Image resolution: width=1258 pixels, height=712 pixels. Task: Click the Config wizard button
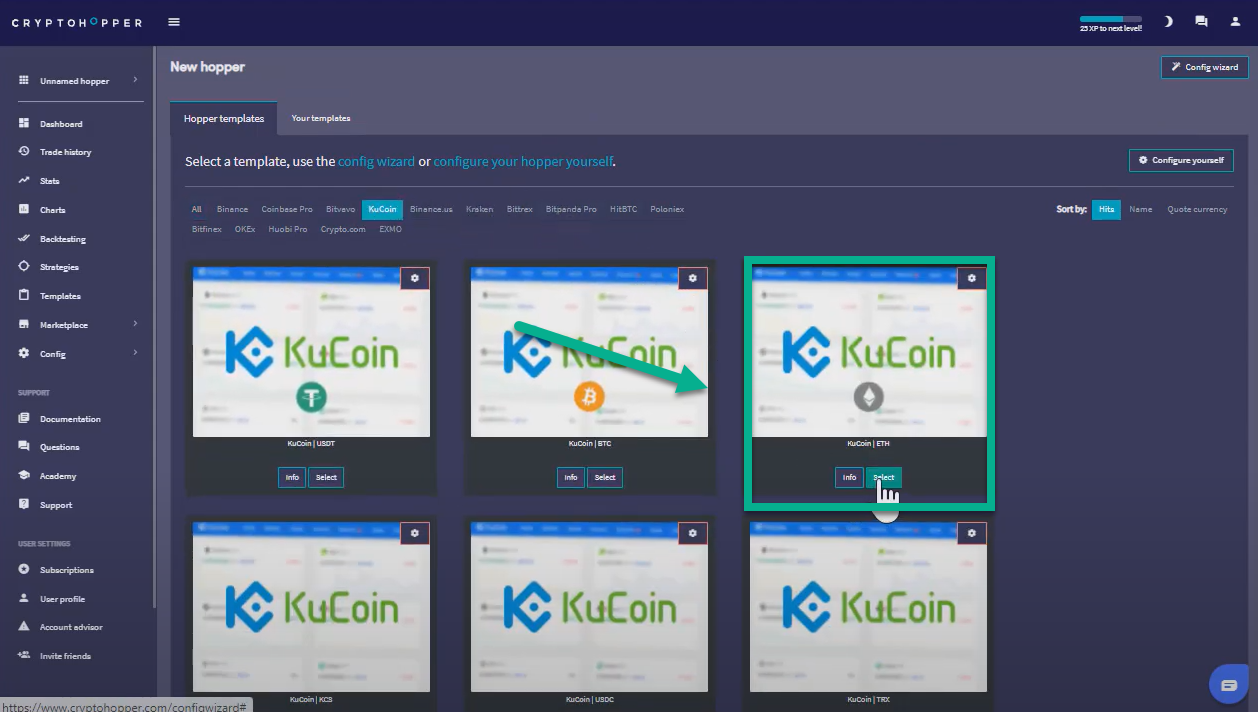(x=1204, y=67)
